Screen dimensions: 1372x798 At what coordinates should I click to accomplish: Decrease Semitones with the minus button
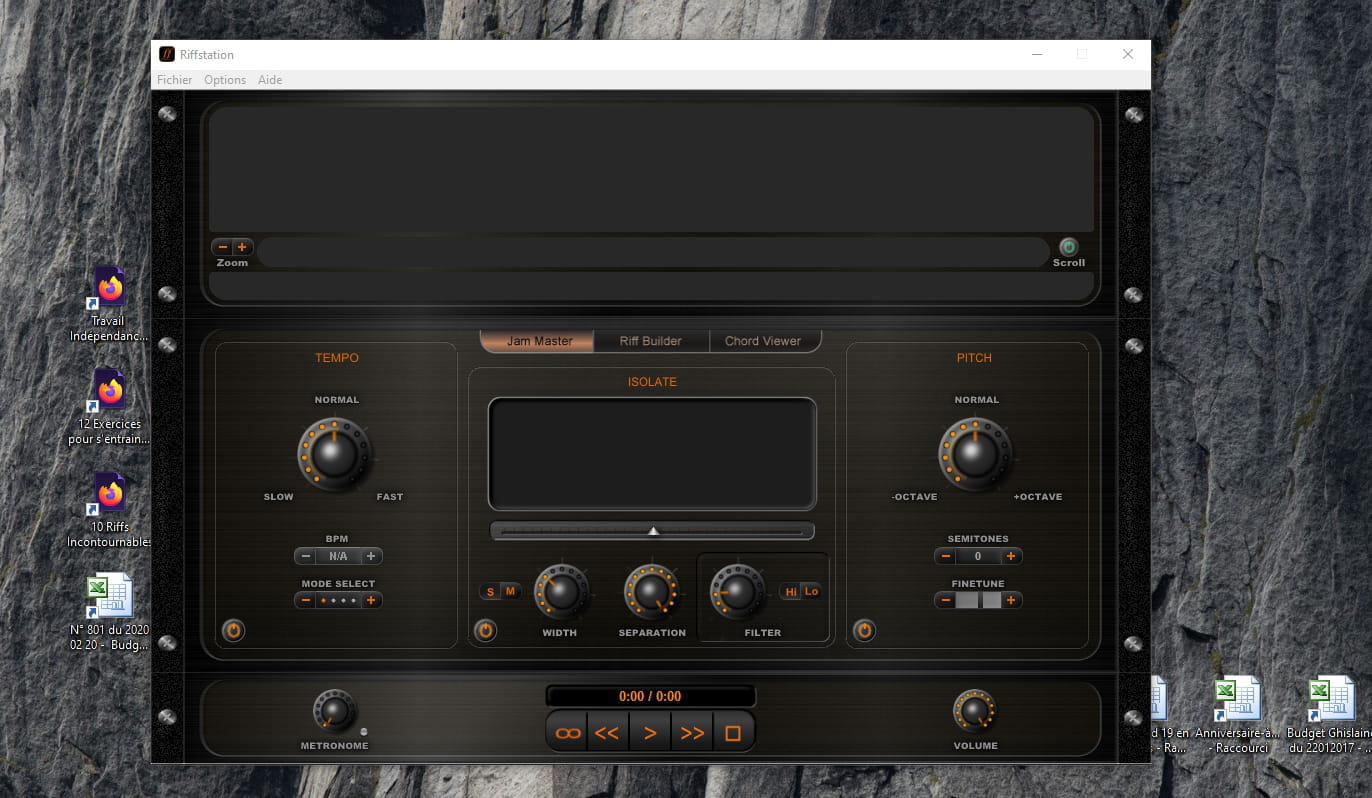946,556
